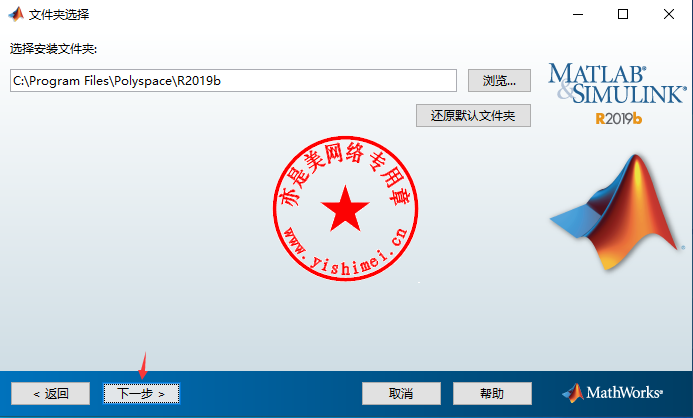Maximize the installer window
The width and height of the screenshot is (693, 418).
click(623, 14)
